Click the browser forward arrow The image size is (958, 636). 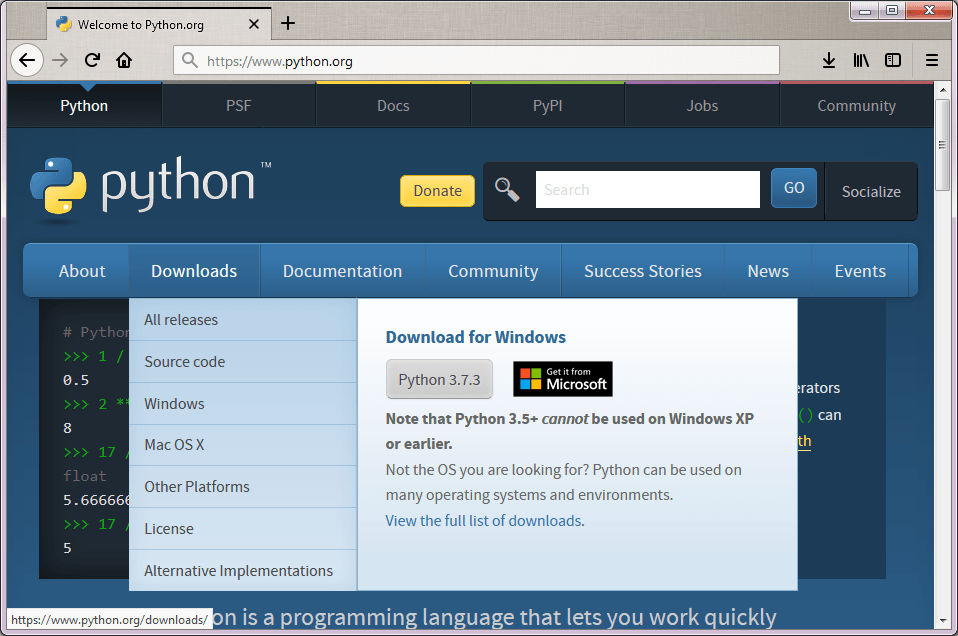tap(60, 60)
